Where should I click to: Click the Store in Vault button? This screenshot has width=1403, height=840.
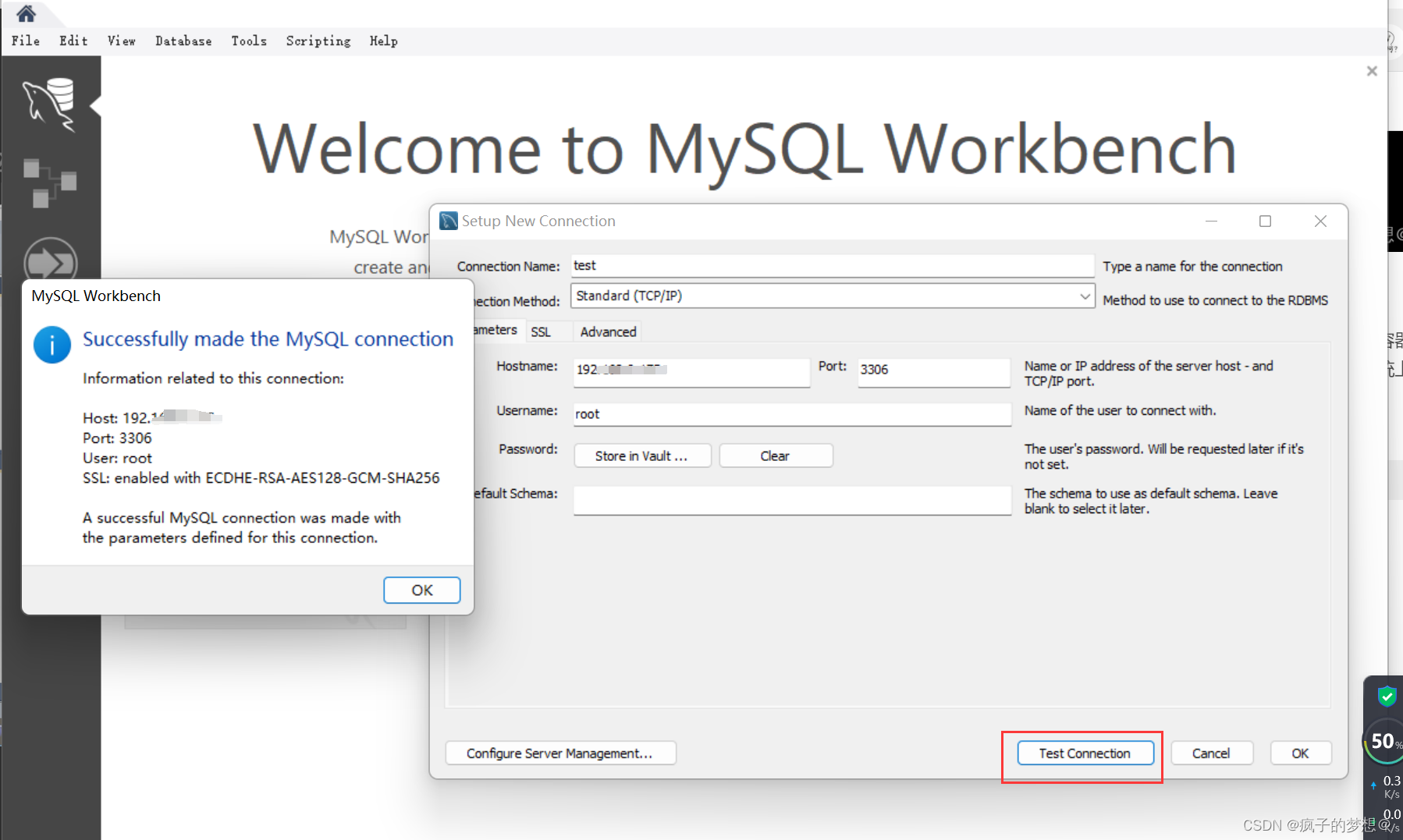point(642,455)
